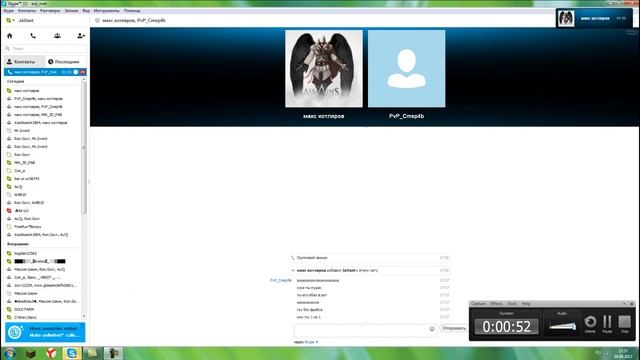Open the Звонки menu
Viewport: 640px width, 360px height.
coord(71,11)
